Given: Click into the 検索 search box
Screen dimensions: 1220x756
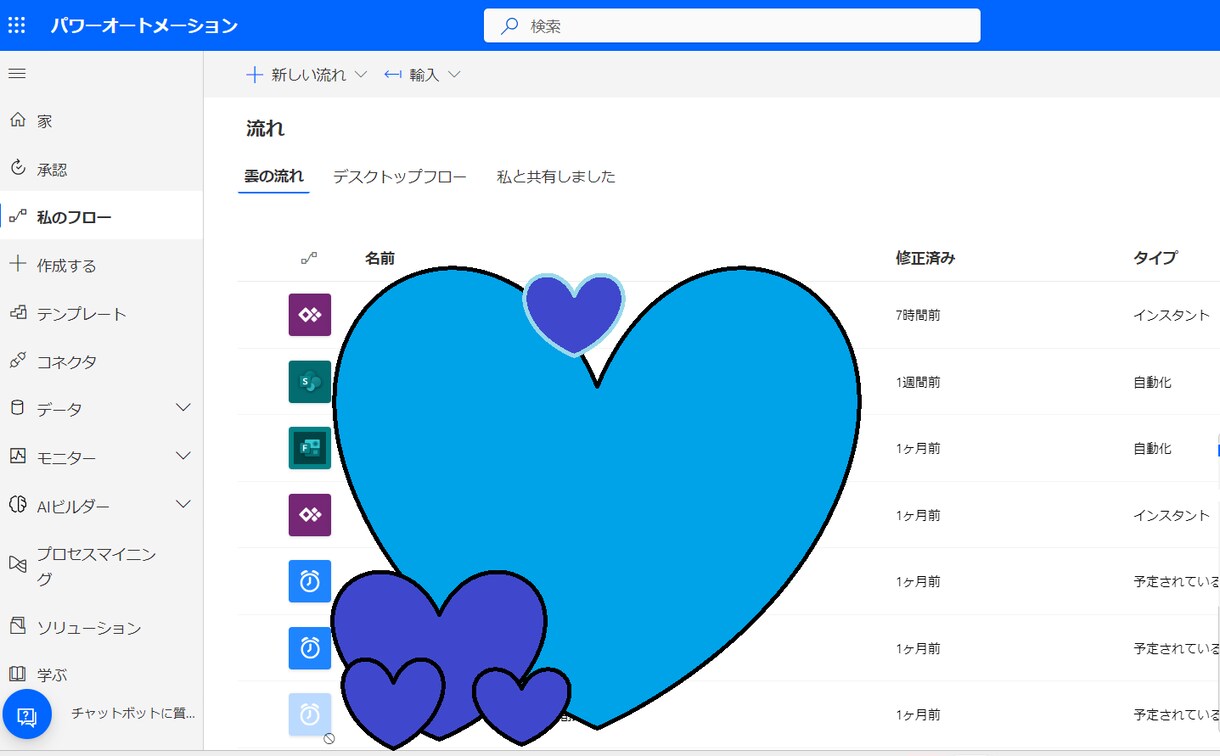Looking at the screenshot, I should tap(732, 26).
